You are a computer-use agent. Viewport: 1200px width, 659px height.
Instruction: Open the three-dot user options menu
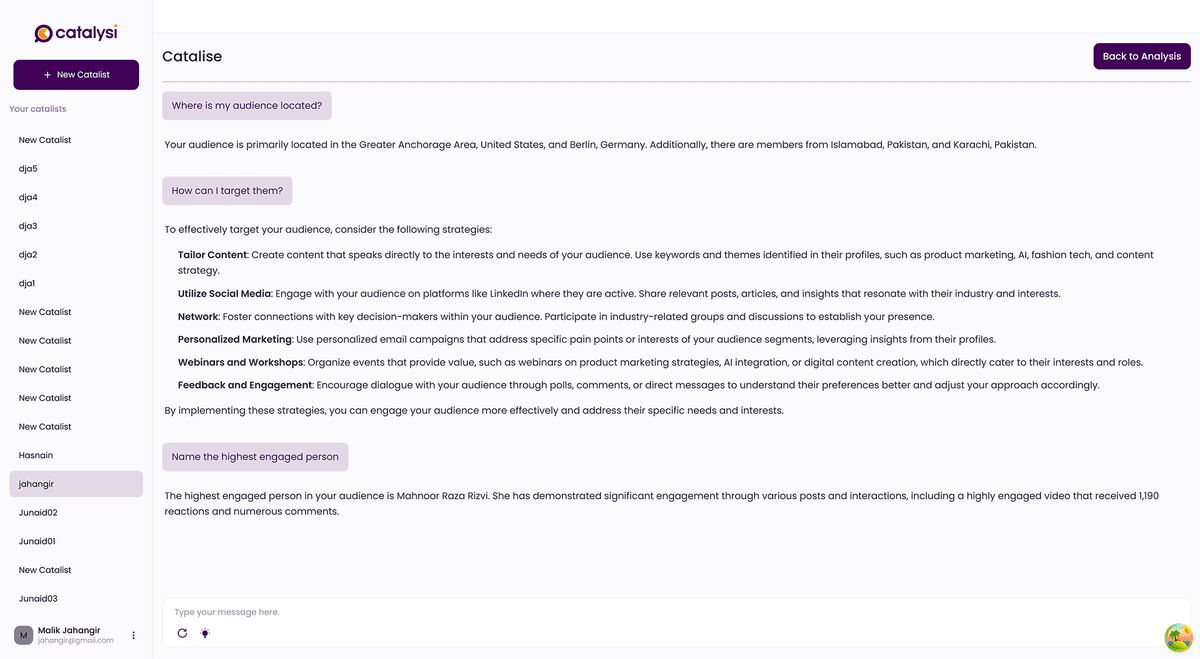[x=134, y=635]
